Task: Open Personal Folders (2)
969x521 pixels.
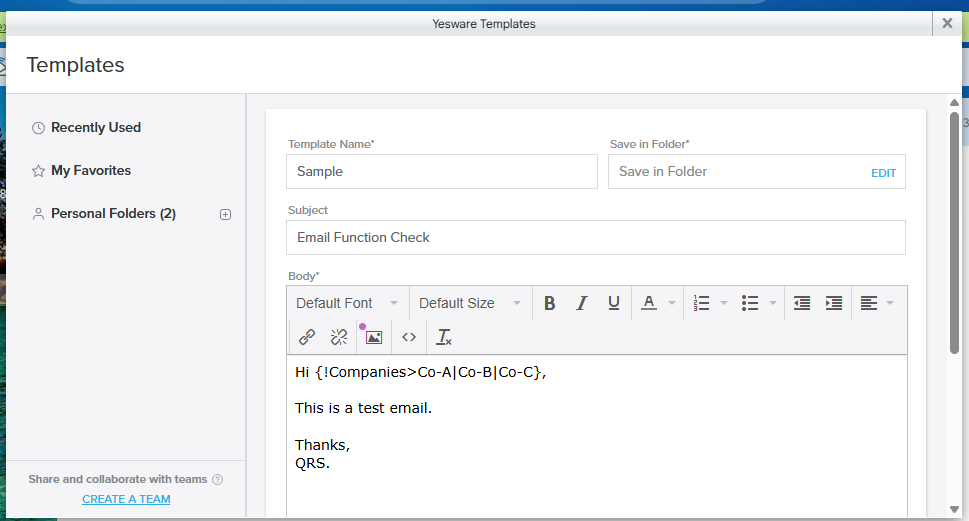Action: (x=113, y=214)
